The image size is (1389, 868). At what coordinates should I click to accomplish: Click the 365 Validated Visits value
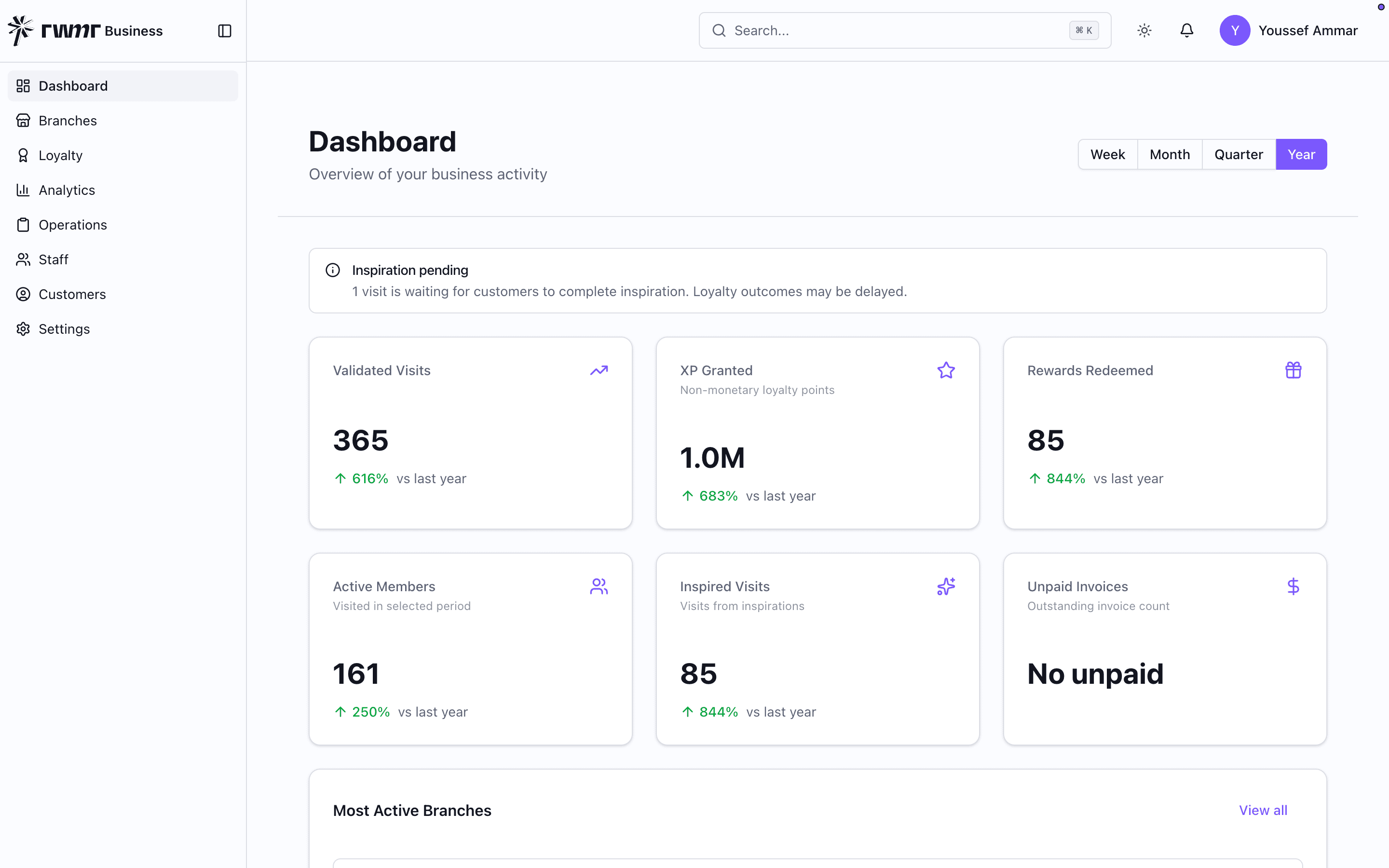[x=360, y=440]
